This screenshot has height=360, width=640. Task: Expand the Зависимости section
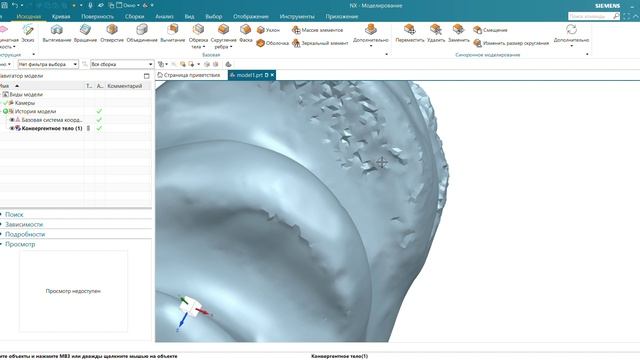(24, 224)
